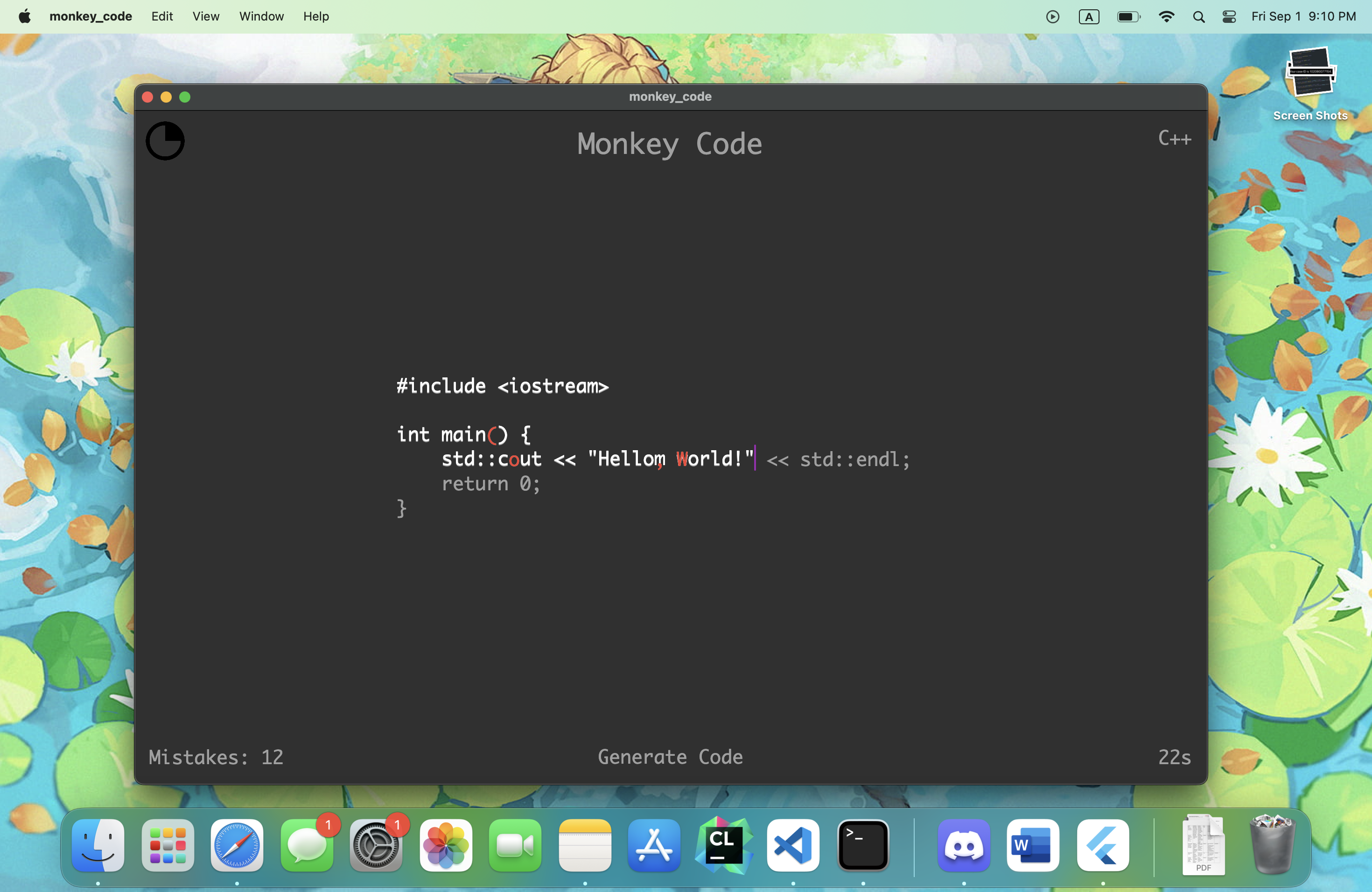Image resolution: width=1372 pixels, height=892 pixels.
Task: Open Control Center icon
Action: [x=1229, y=17]
